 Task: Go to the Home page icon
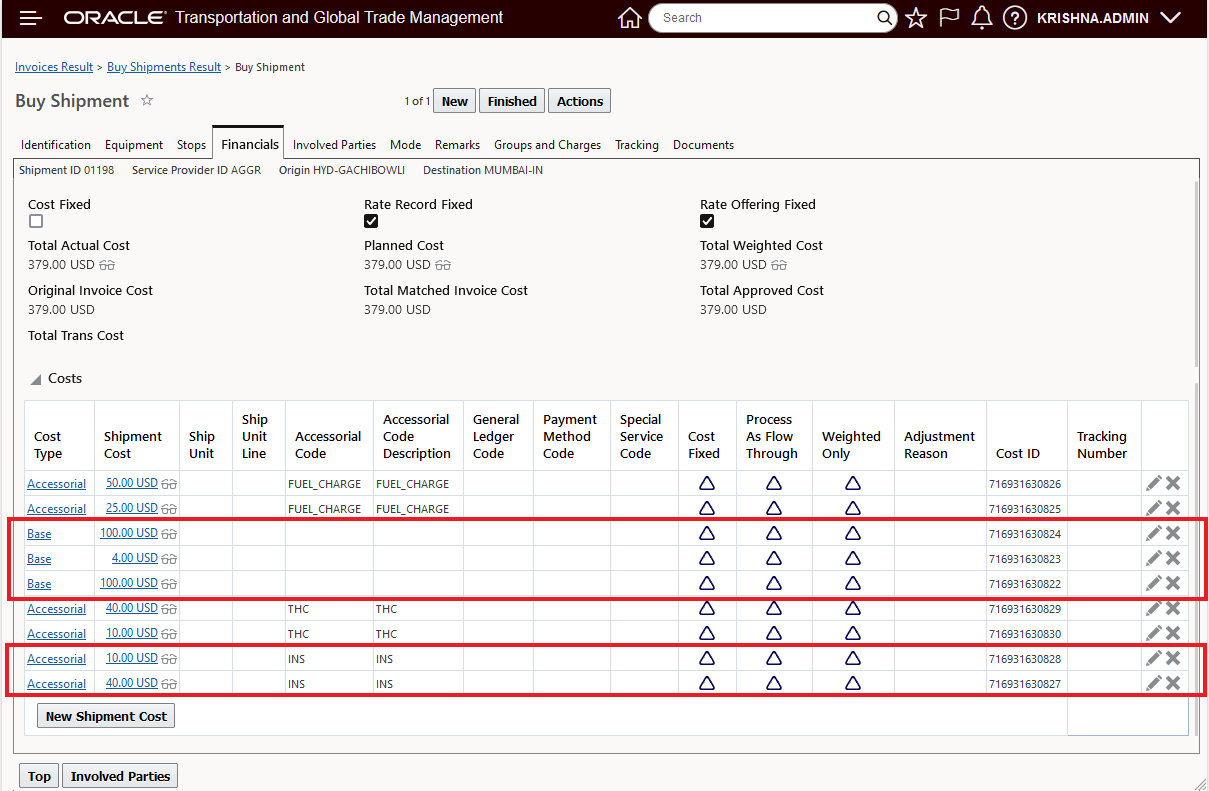point(629,18)
